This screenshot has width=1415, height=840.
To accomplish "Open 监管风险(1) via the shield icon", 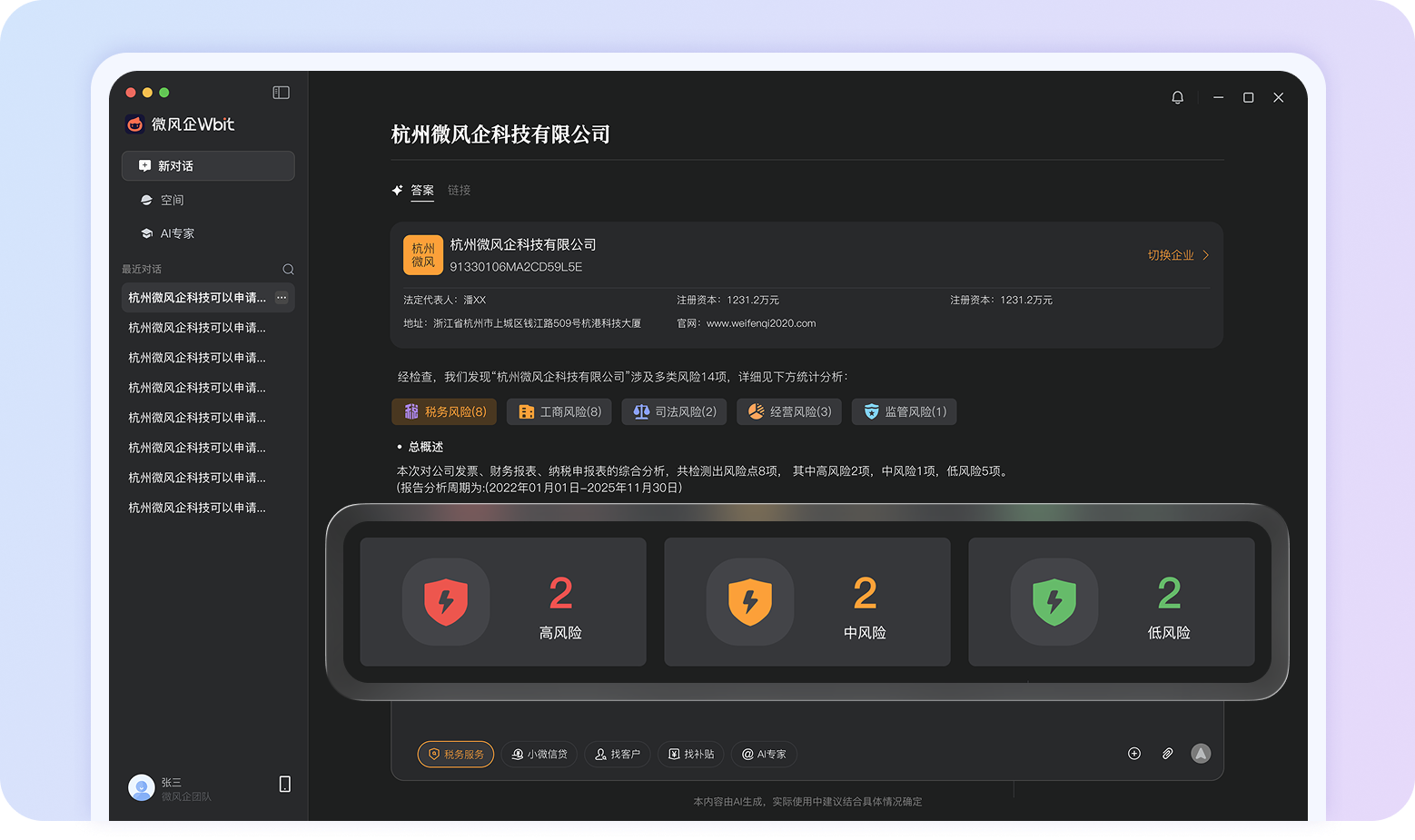I will pos(871,411).
